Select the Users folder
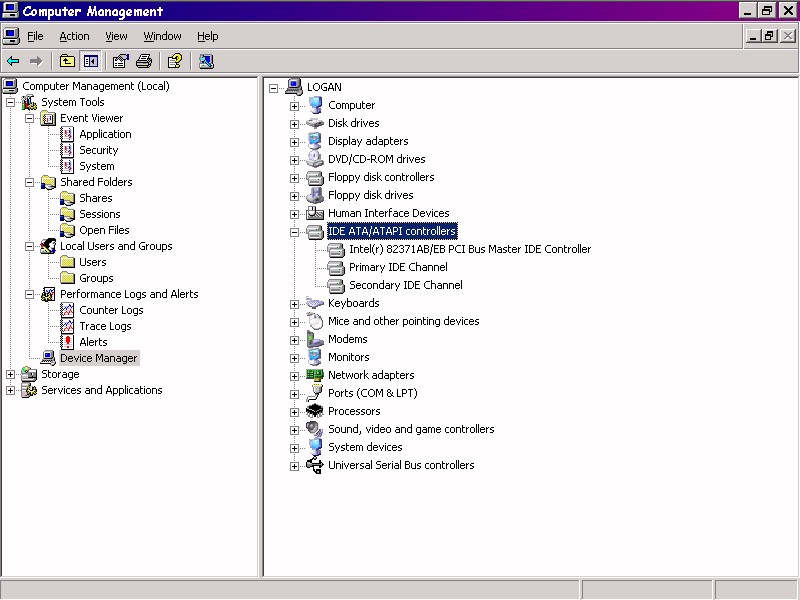The width and height of the screenshot is (800, 600). [x=92, y=262]
